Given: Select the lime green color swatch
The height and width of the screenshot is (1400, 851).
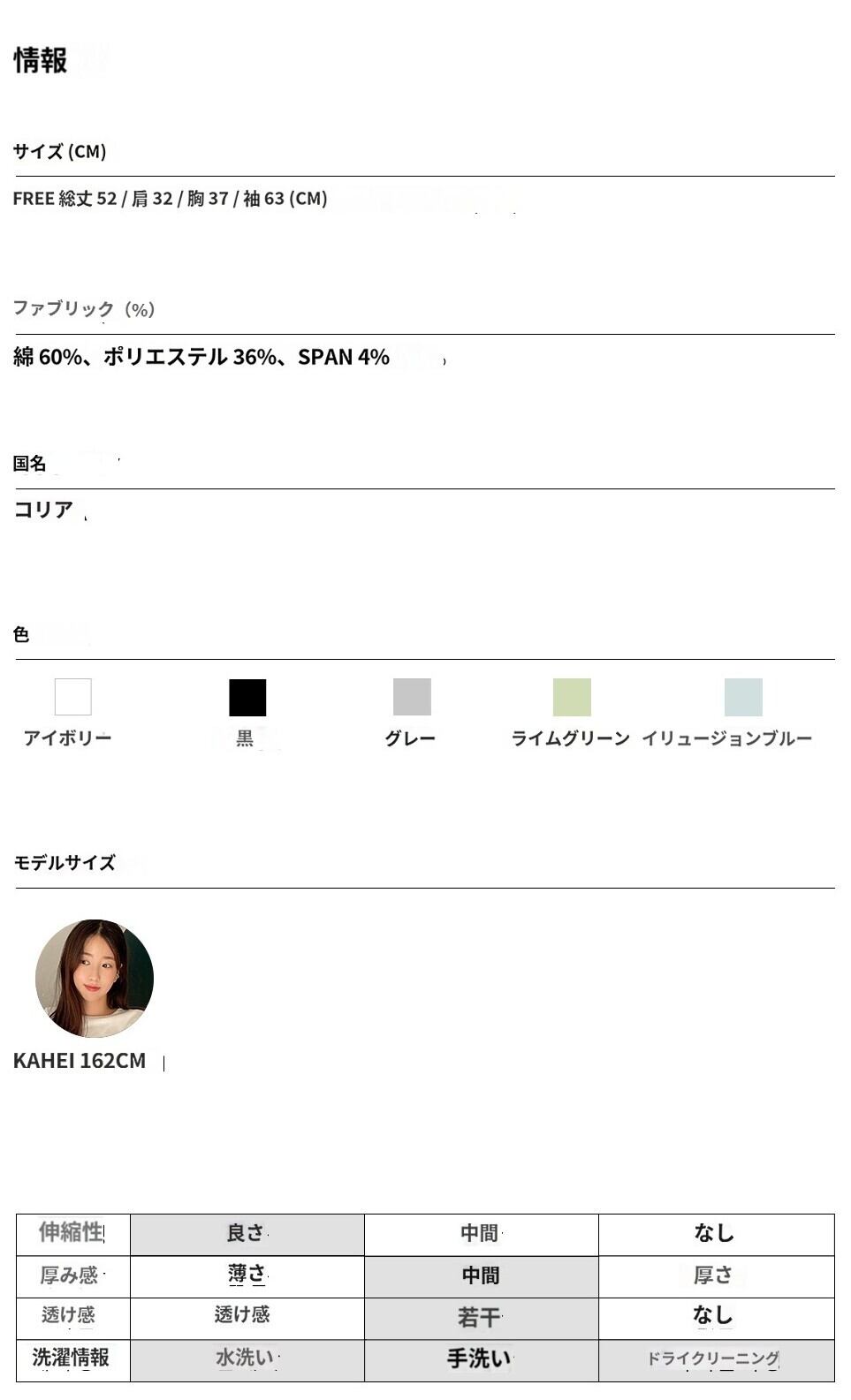Looking at the screenshot, I should [572, 697].
